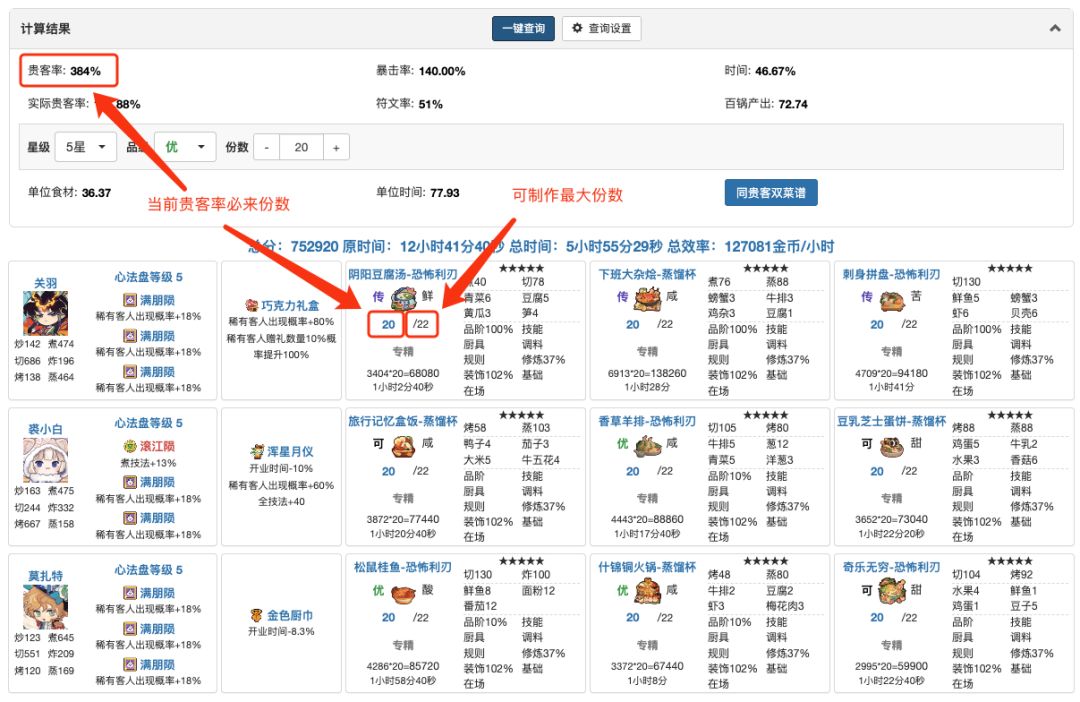Click the 下班大杂烩 dish icon

click(647, 299)
